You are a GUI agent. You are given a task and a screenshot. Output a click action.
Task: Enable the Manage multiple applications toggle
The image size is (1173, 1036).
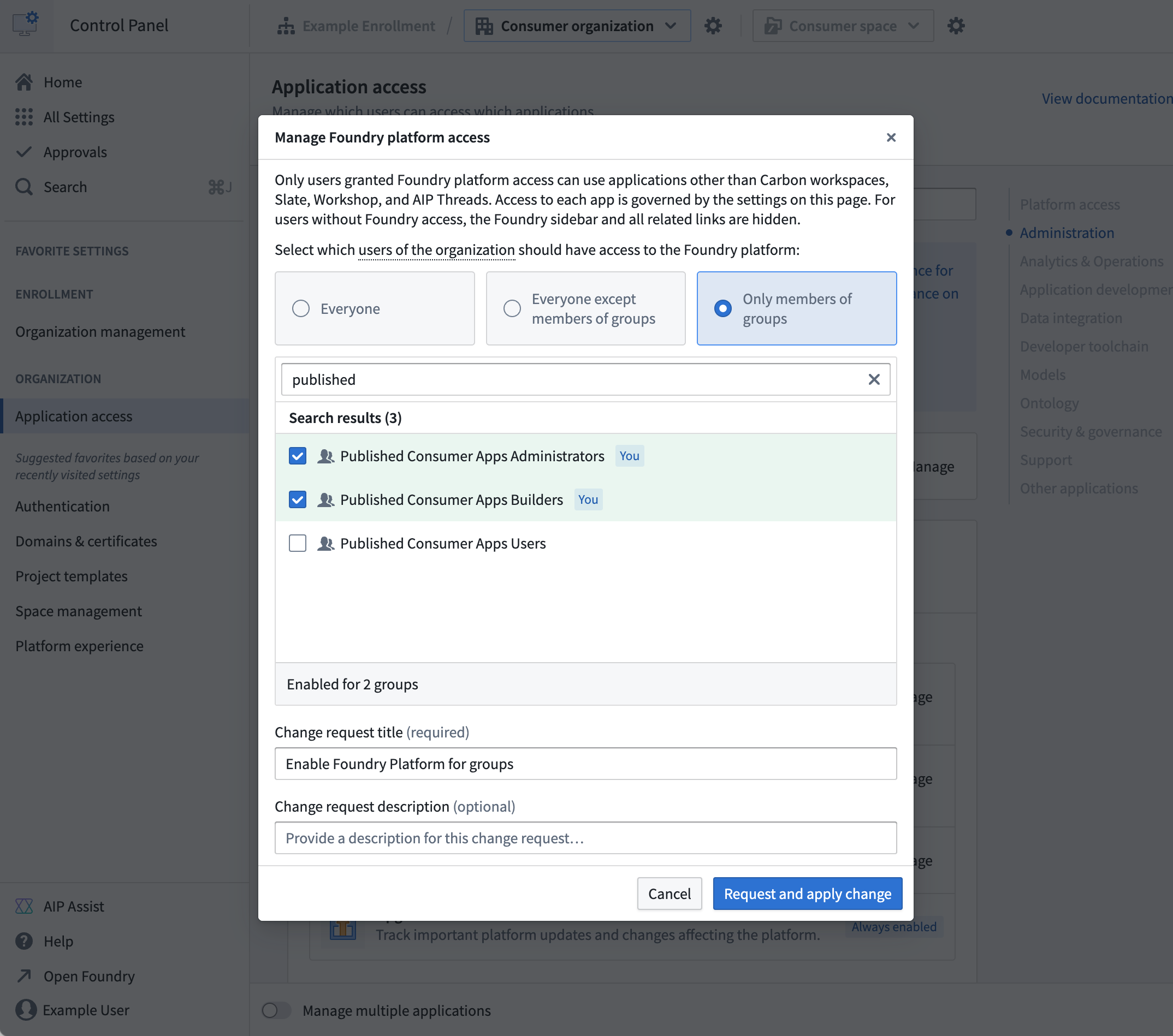click(277, 1011)
